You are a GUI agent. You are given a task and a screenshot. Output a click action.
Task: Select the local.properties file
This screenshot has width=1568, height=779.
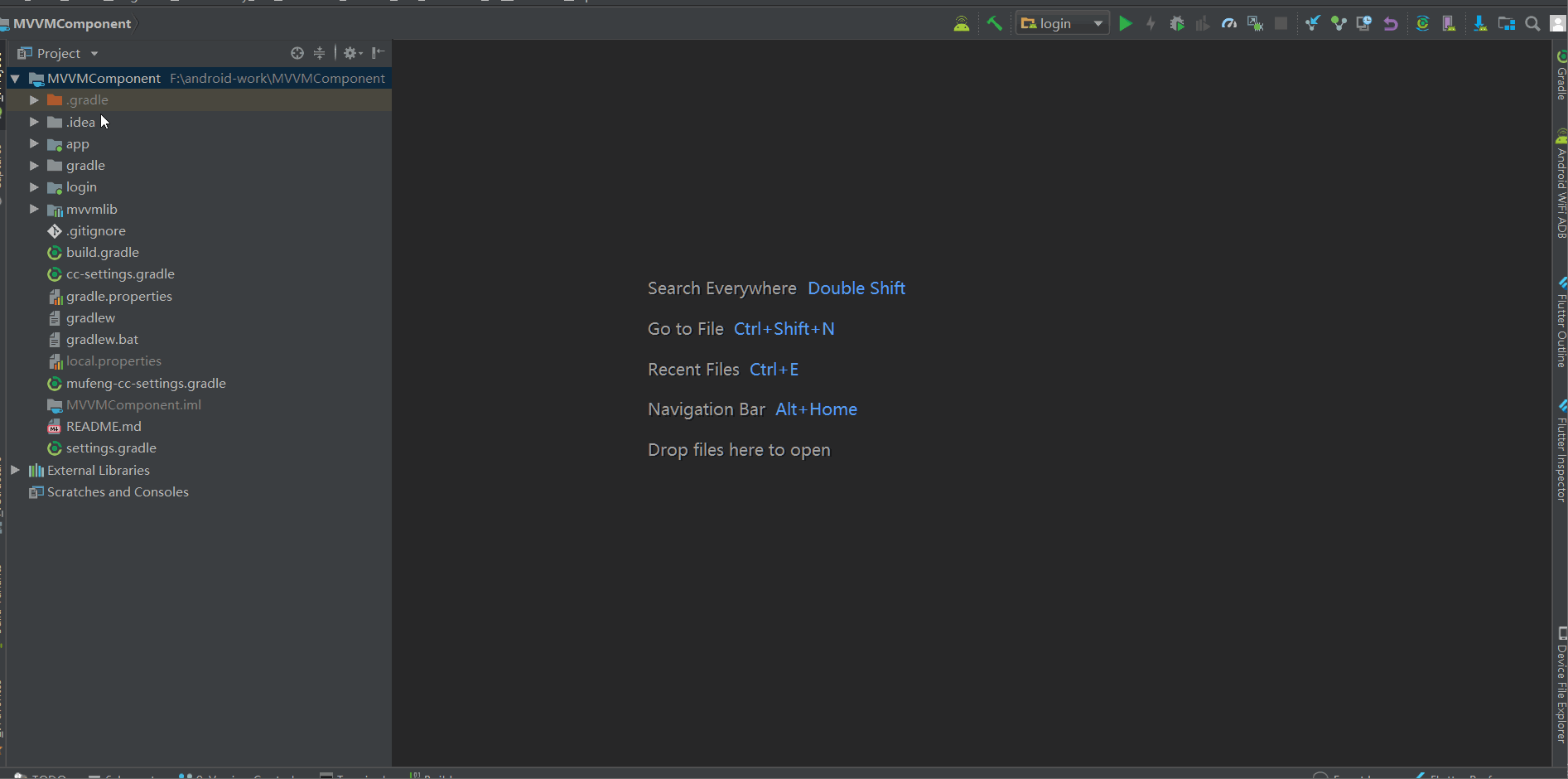tap(113, 361)
